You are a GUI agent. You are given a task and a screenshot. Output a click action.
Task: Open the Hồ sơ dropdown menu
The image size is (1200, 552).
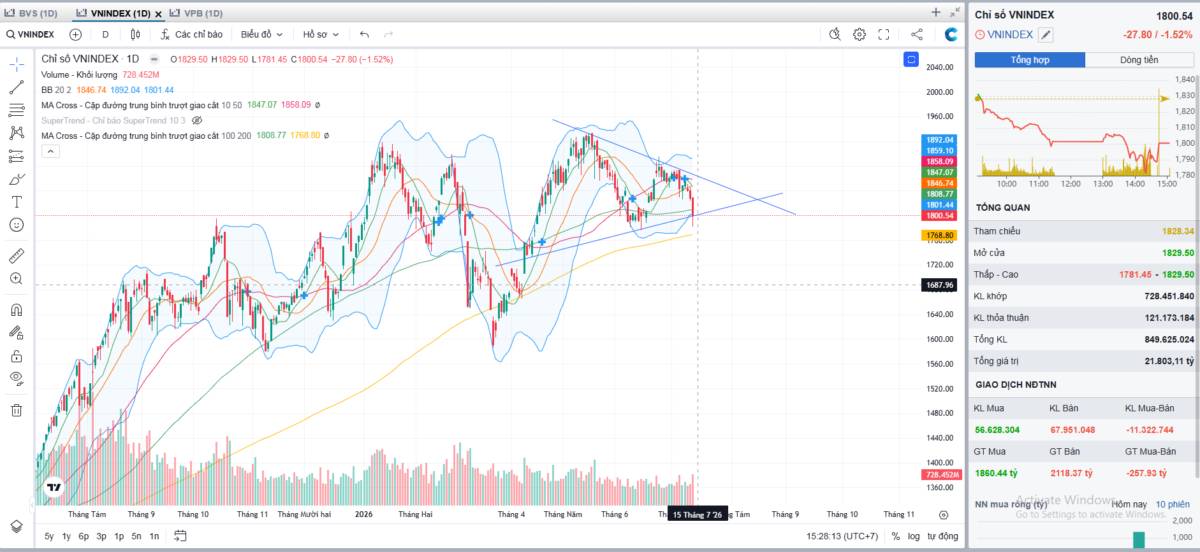tap(321, 34)
